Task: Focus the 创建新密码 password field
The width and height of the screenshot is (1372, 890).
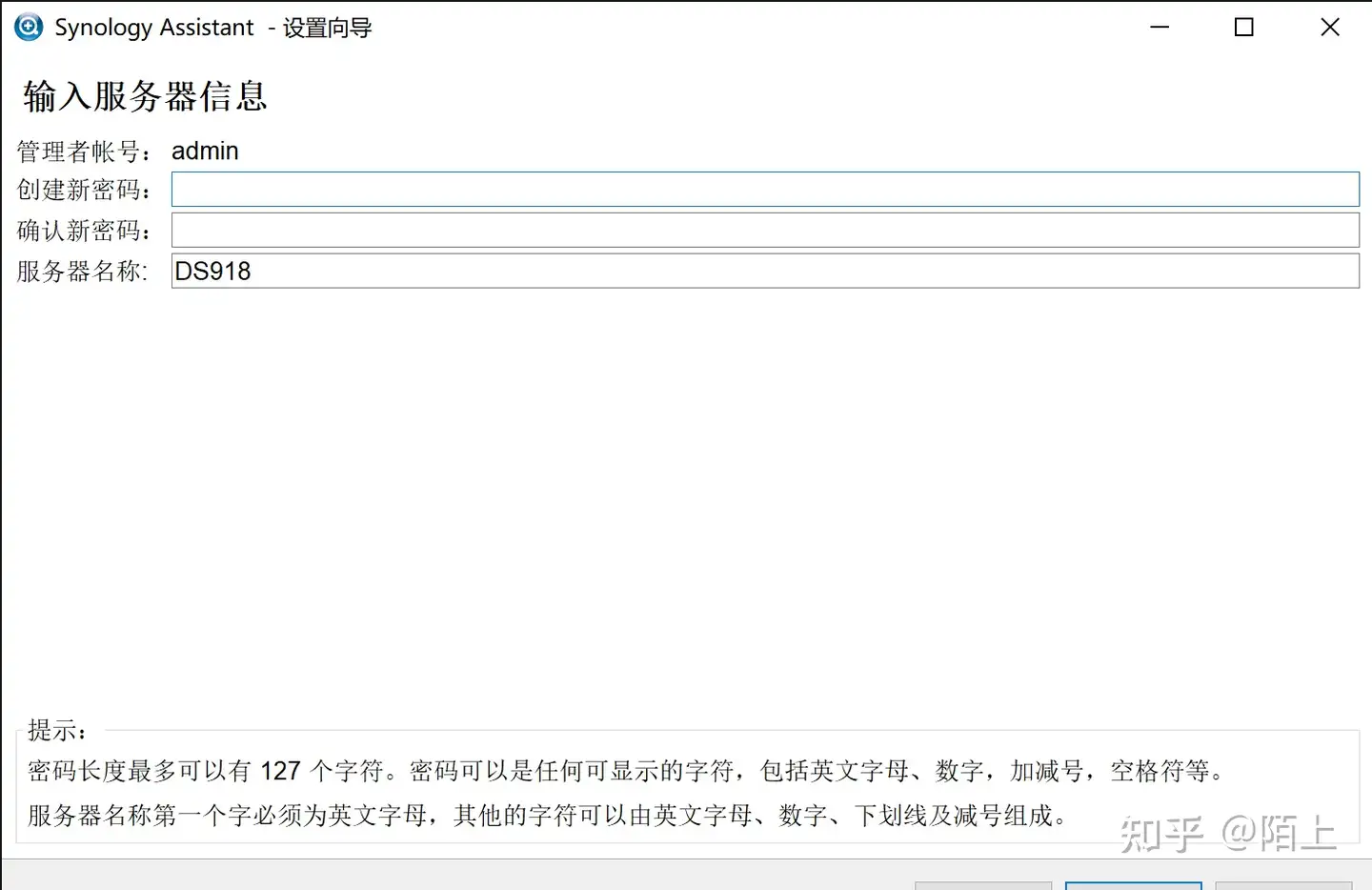Action: coord(765,189)
